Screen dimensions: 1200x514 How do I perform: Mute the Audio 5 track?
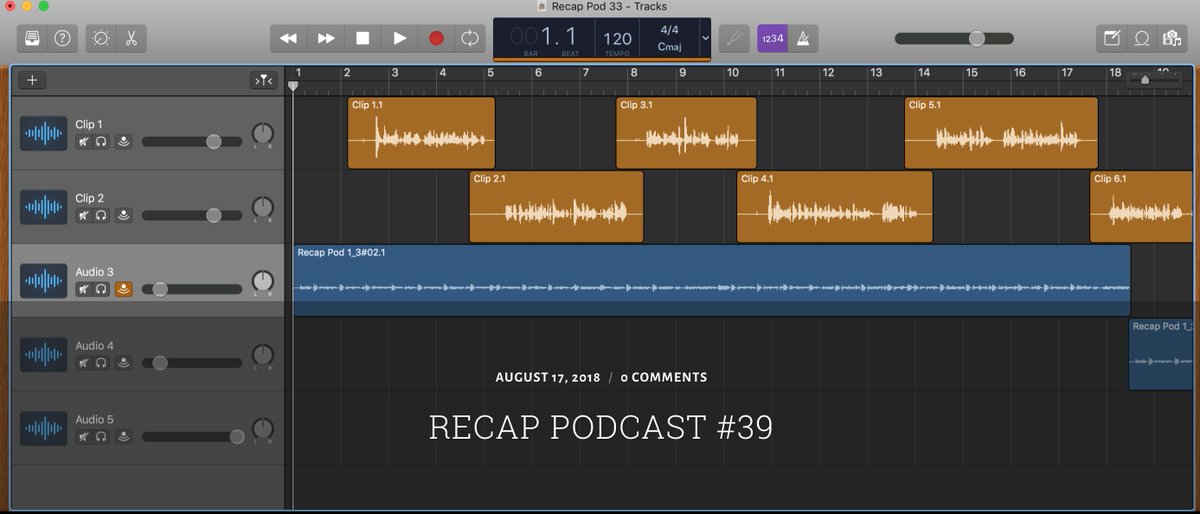[x=84, y=436]
